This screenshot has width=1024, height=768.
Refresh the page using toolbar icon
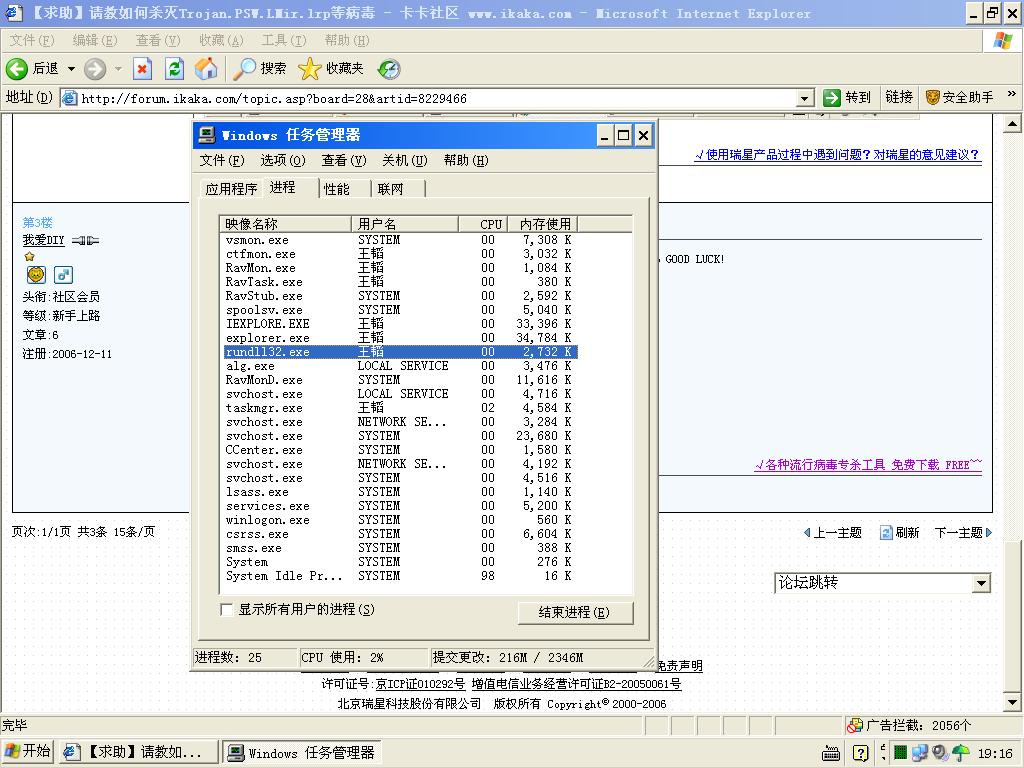(x=174, y=68)
